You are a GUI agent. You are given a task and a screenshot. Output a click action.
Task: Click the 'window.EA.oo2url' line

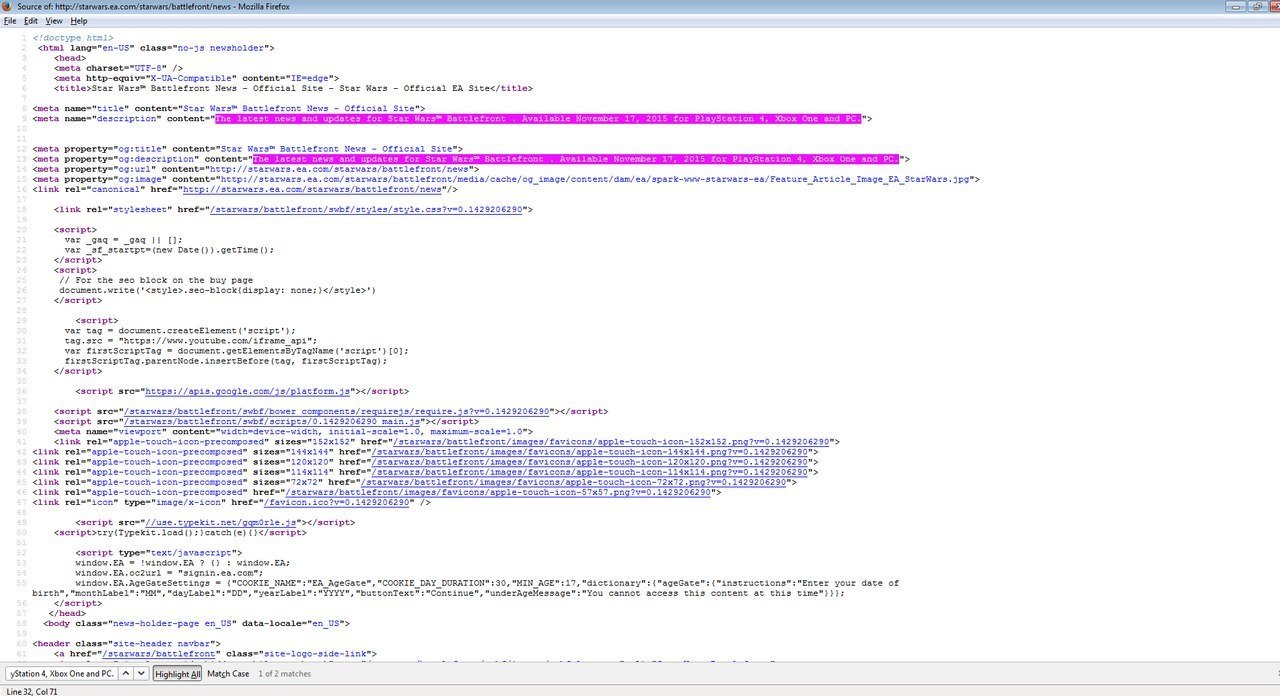point(168,572)
